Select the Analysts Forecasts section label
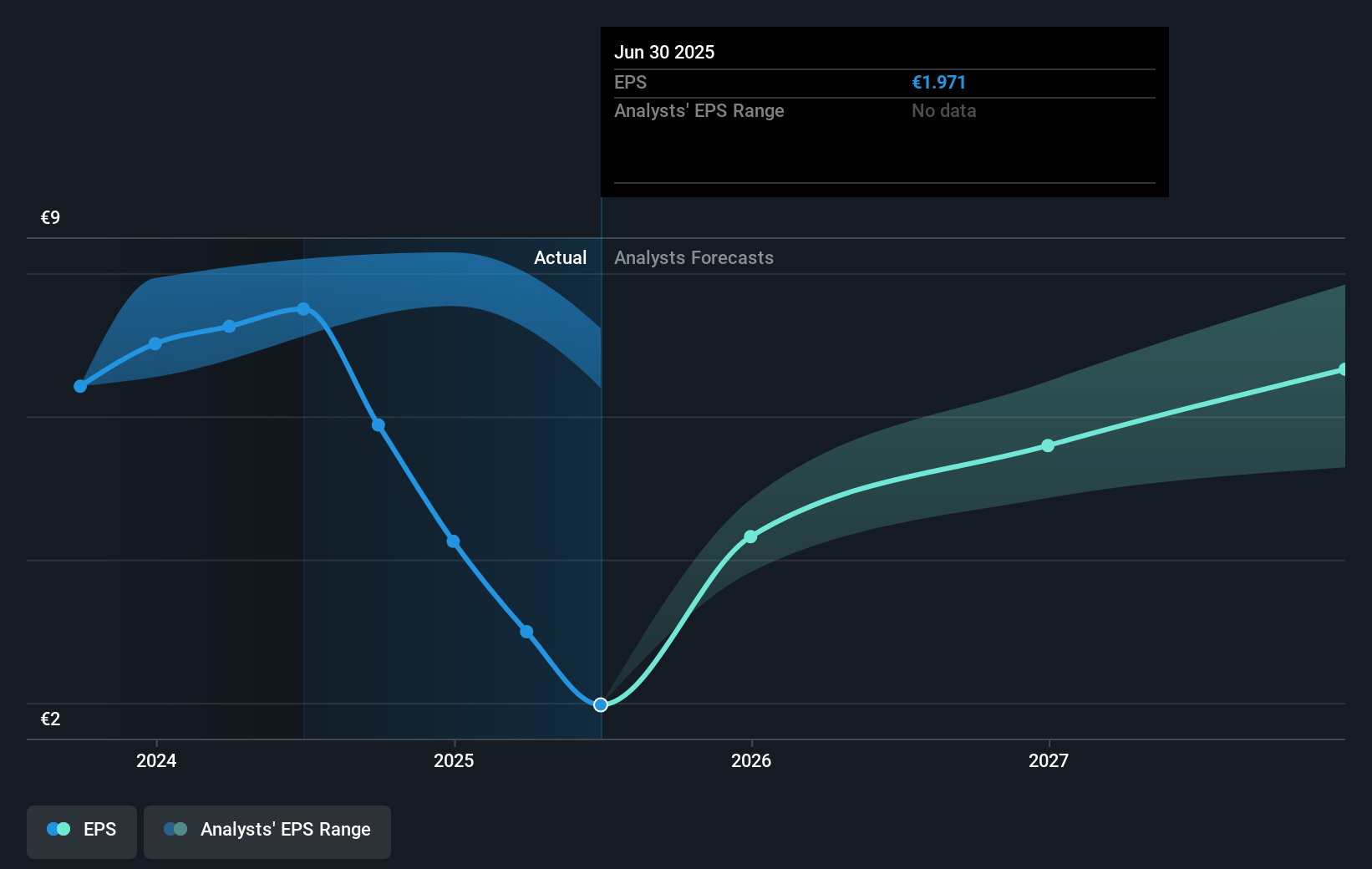The image size is (1372, 869). (x=693, y=257)
